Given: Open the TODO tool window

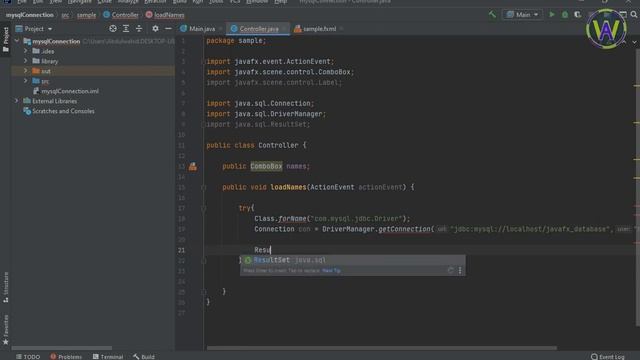Looking at the screenshot, I should (x=28, y=357).
